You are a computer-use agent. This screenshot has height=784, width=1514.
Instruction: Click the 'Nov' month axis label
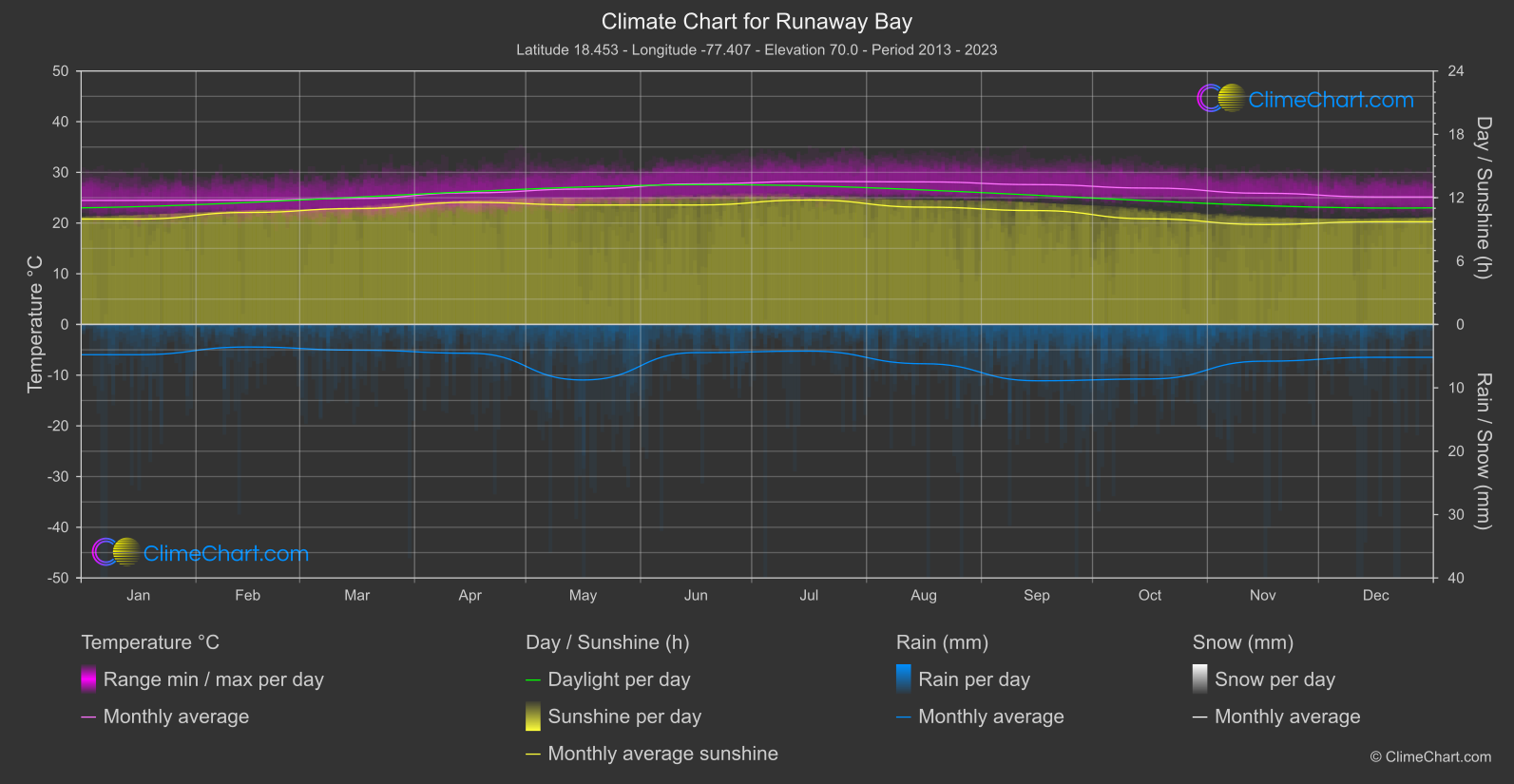(x=1263, y=595)
